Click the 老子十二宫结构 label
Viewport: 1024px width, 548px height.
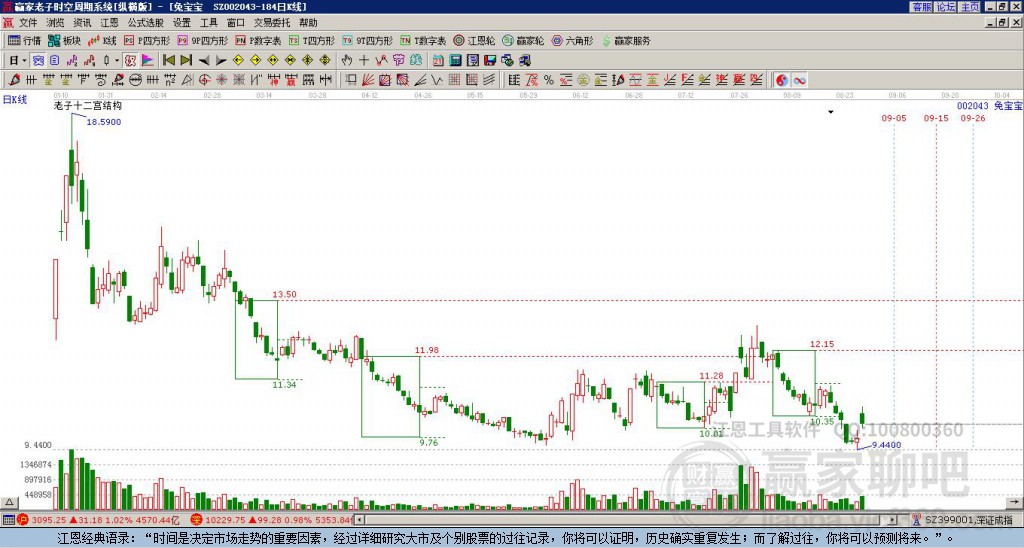pos(88,106)
